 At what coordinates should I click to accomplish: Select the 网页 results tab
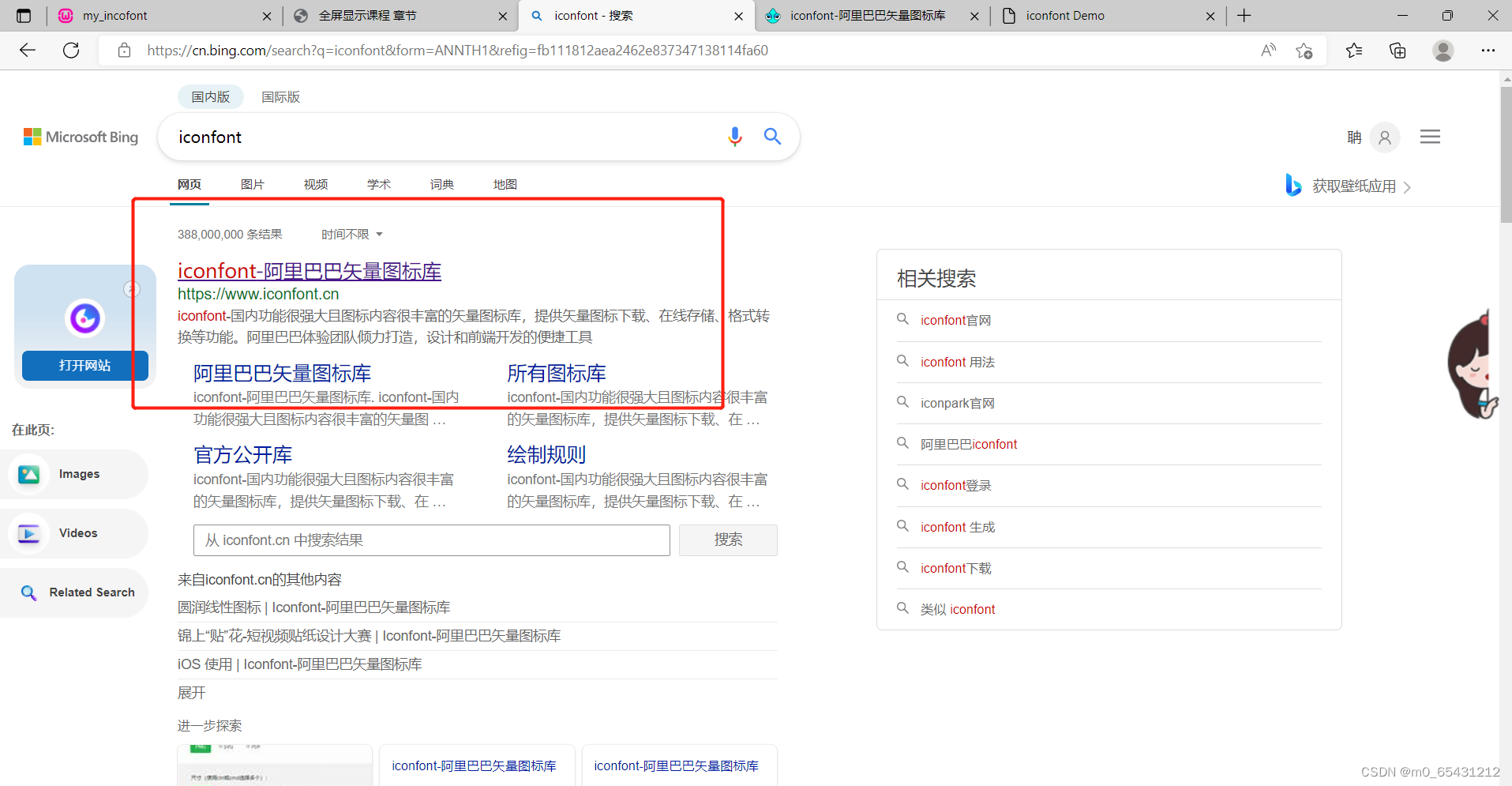[189, 184]
